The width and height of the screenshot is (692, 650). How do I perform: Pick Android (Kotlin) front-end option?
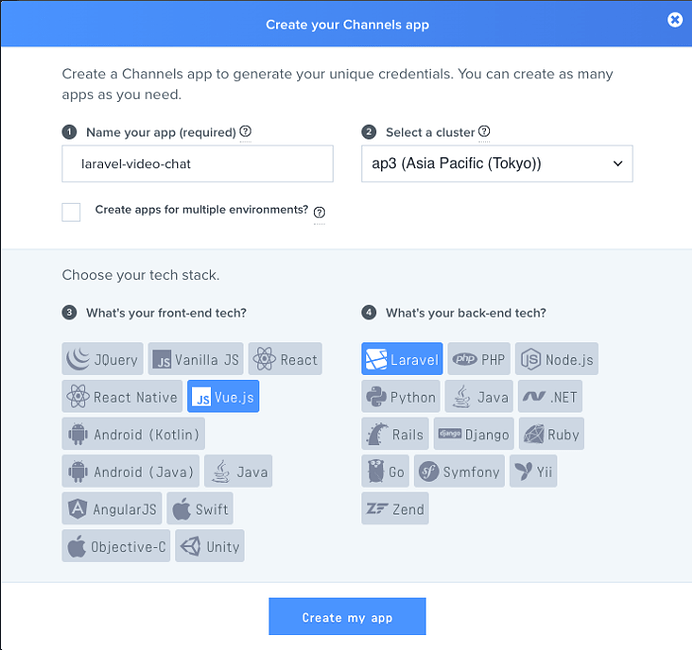click(x=133, y=434)
